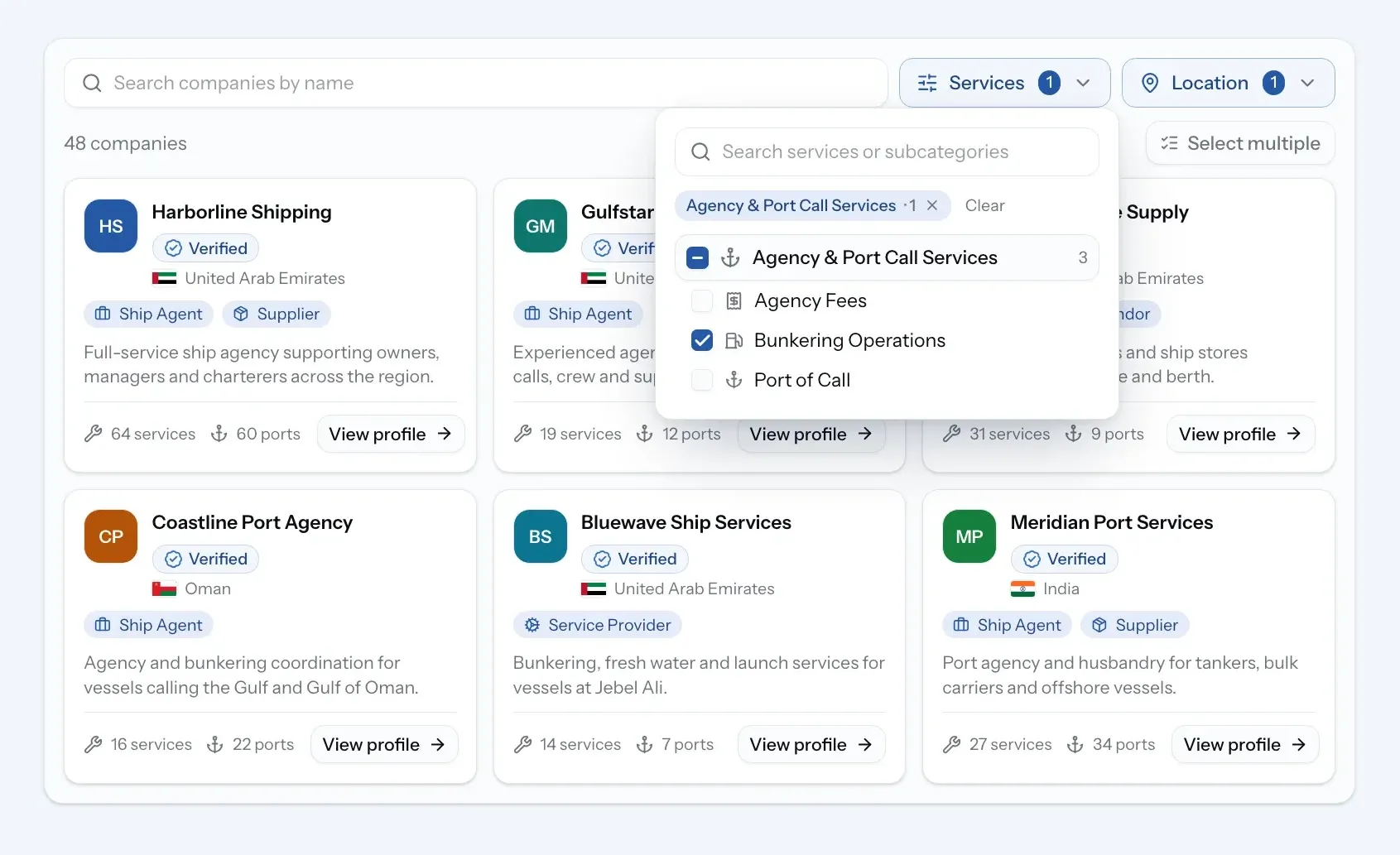1400x855 pixels.
Task: Click the Select multiple button
Action: 1240,143
